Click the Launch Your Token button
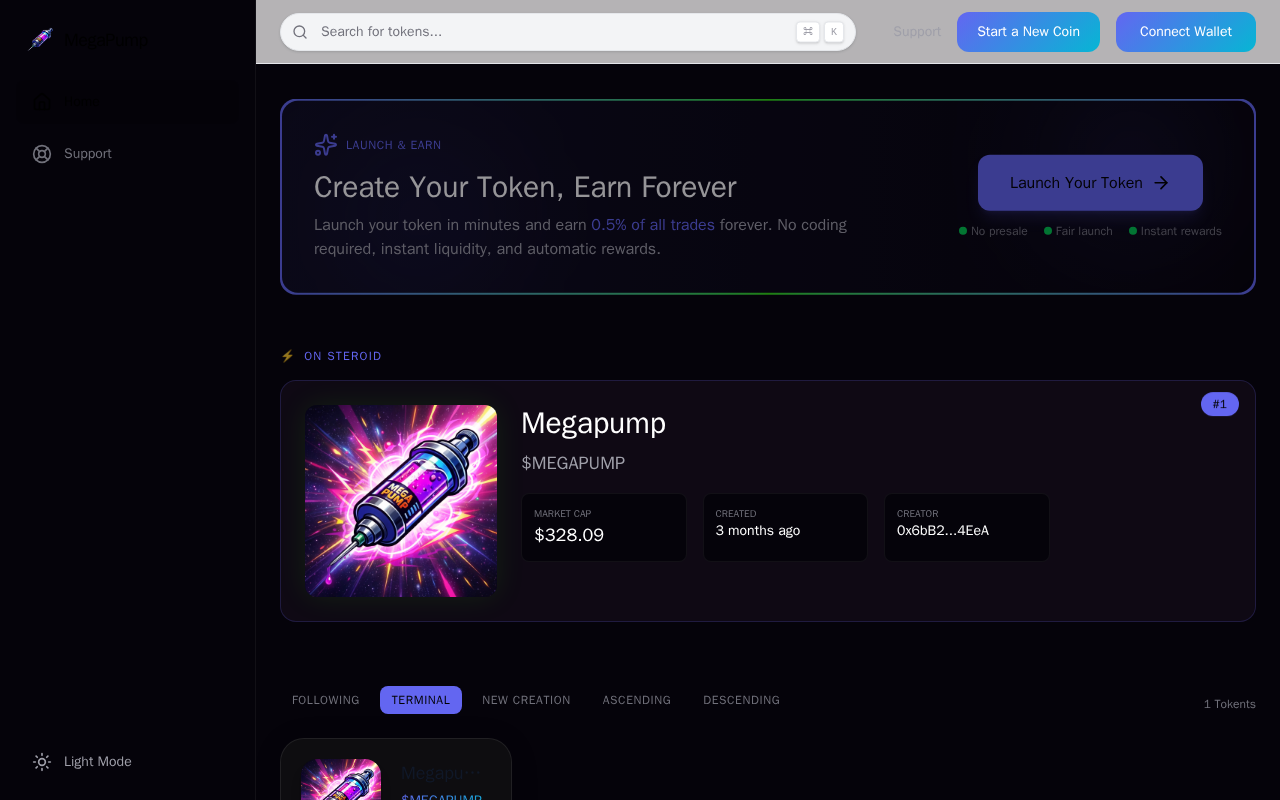 coord(1090,183)
